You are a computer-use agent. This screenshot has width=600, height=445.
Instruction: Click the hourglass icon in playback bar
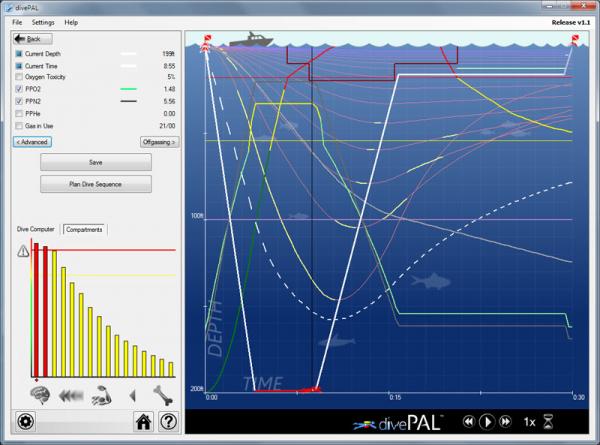click(x=549, y=422)
